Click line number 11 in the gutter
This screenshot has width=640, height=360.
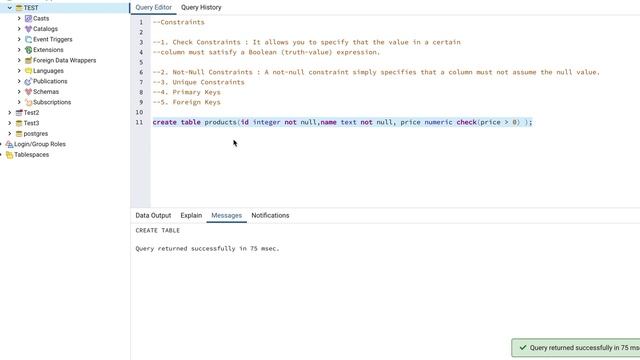[x=140, y=122]
